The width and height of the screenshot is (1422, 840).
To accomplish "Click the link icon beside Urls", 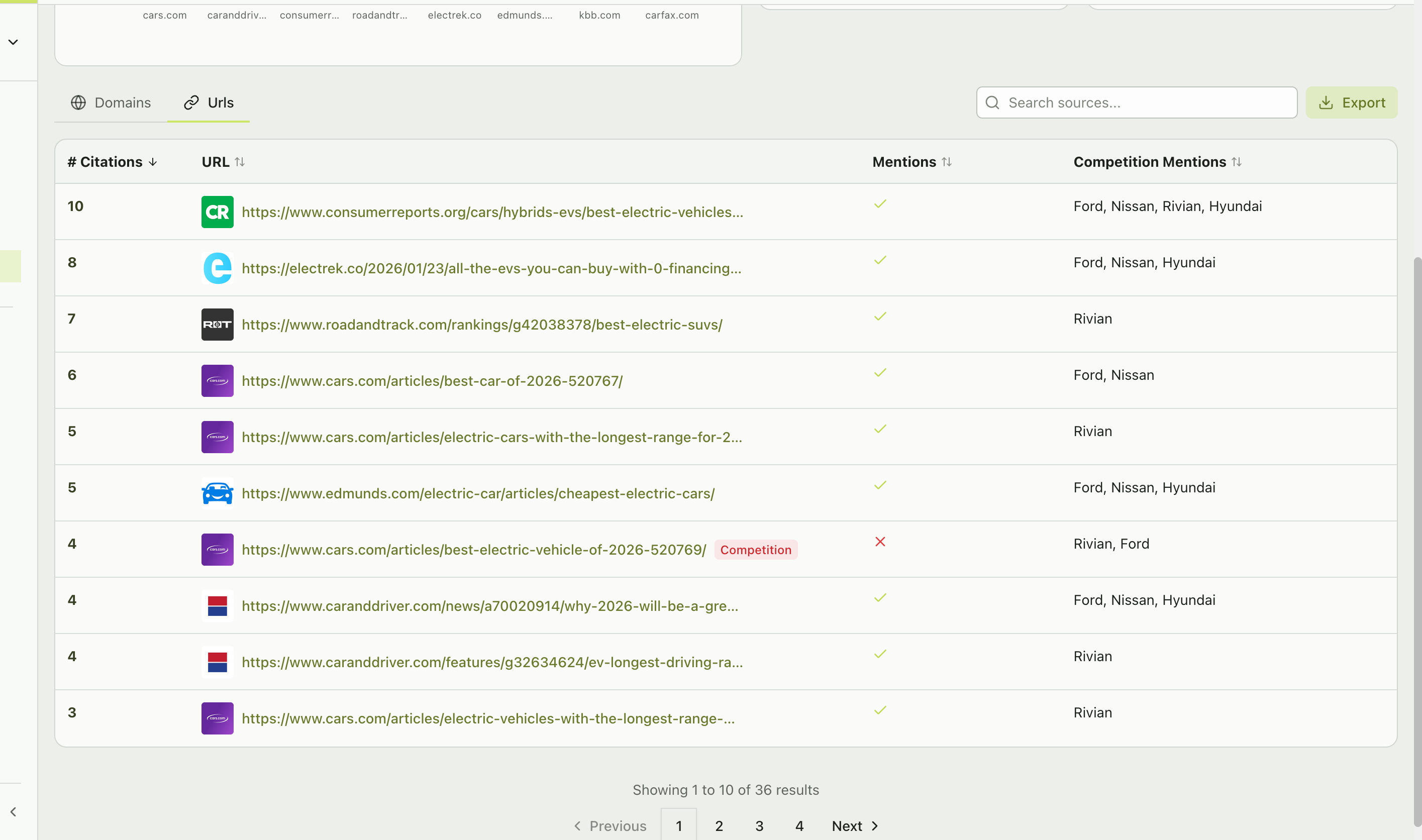I will (190, 102).
